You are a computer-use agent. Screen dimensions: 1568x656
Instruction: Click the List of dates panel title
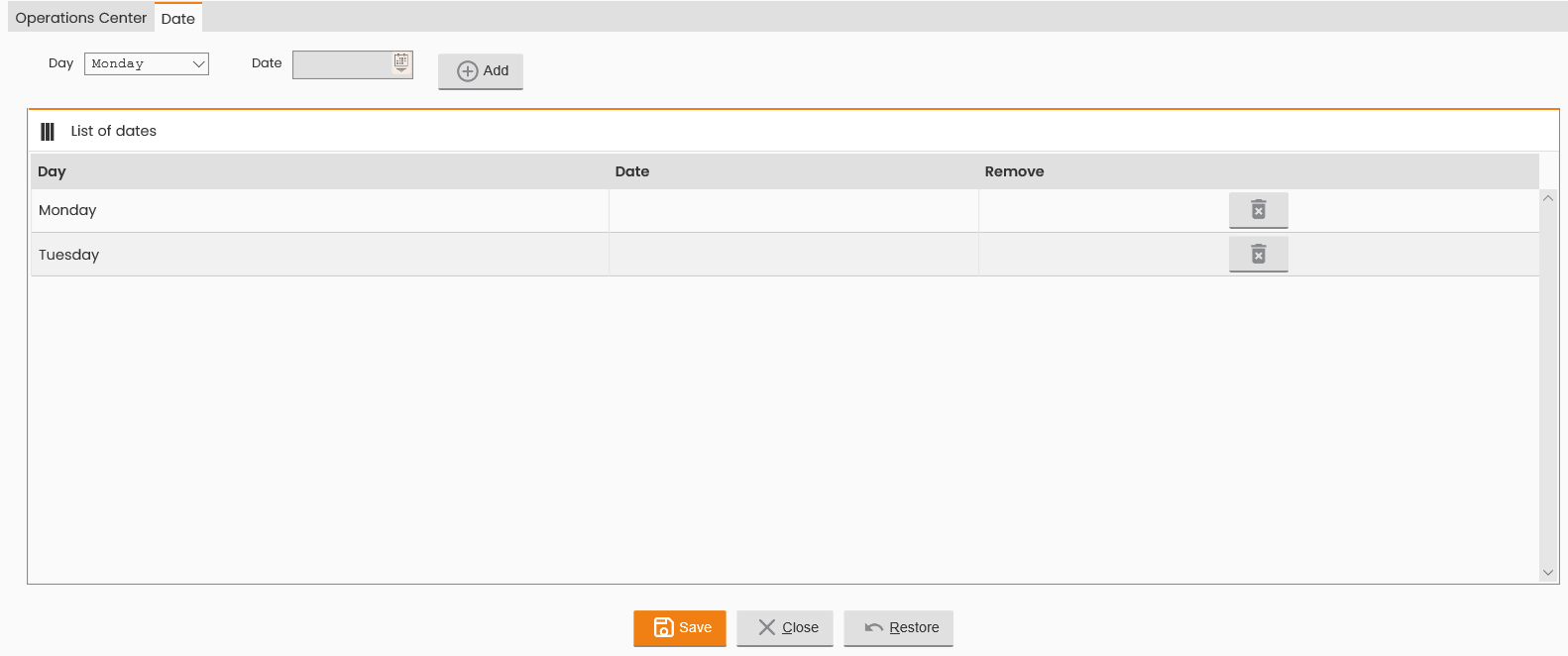click(114, 131)
